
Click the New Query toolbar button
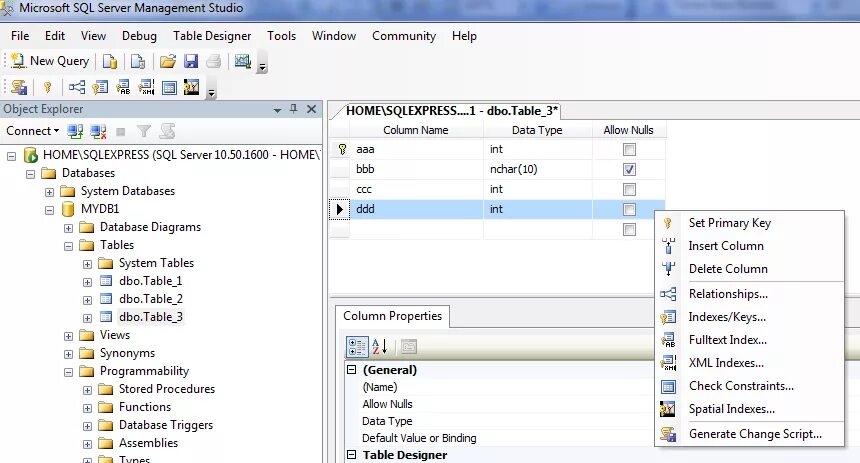50,61
